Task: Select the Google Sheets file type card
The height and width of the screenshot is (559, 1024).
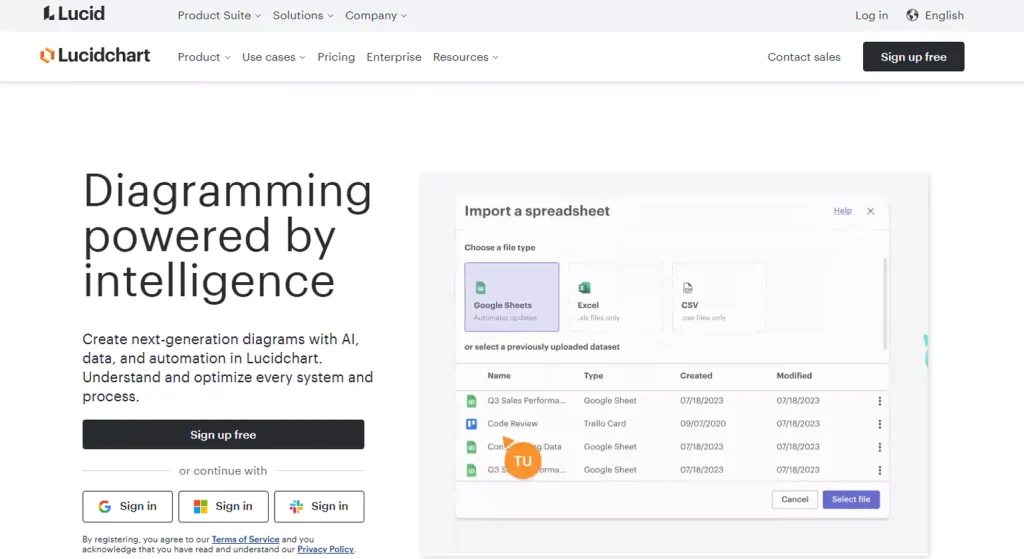Action: 511,297
